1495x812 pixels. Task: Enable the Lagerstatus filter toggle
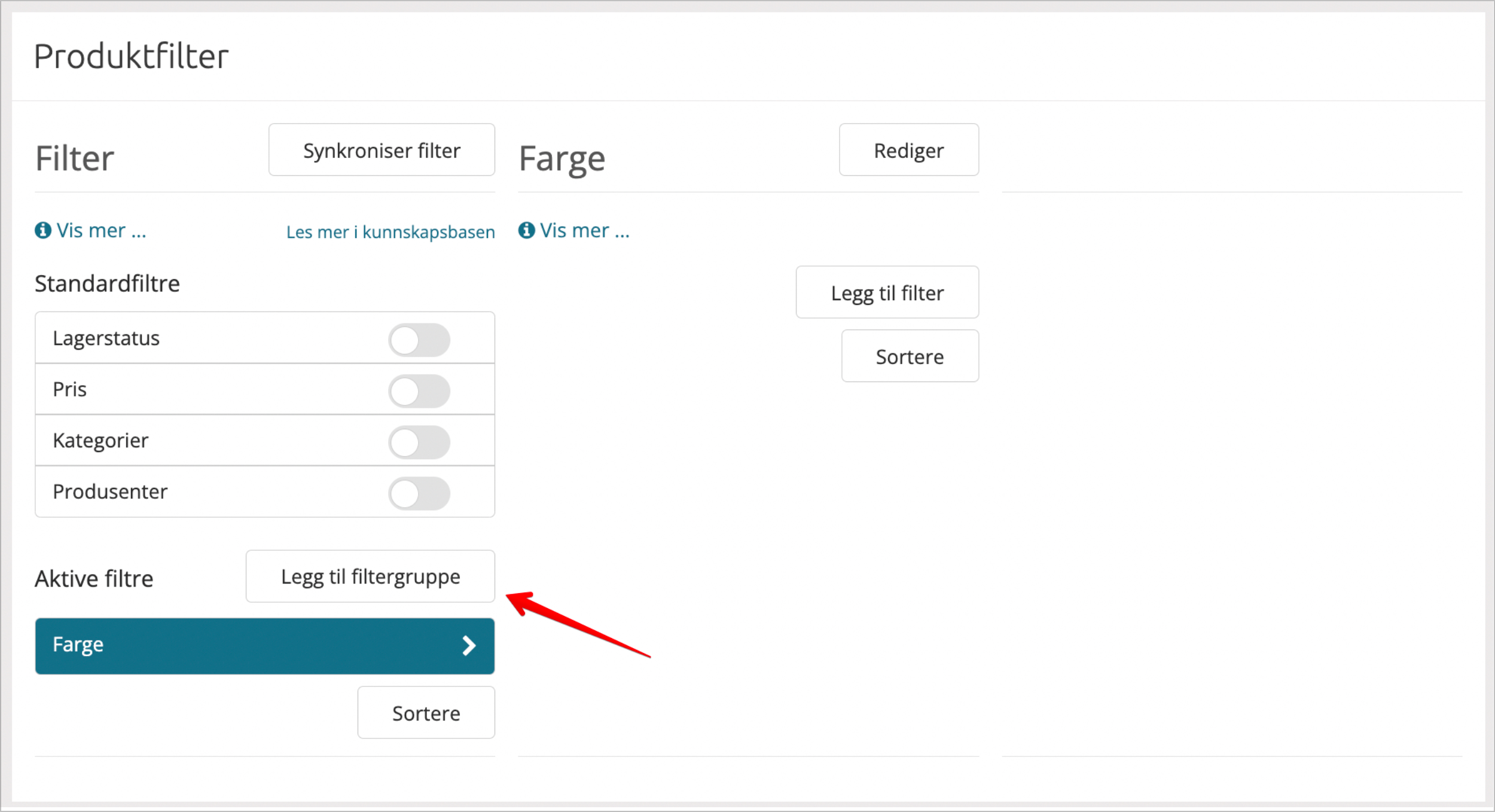point(419,340)
